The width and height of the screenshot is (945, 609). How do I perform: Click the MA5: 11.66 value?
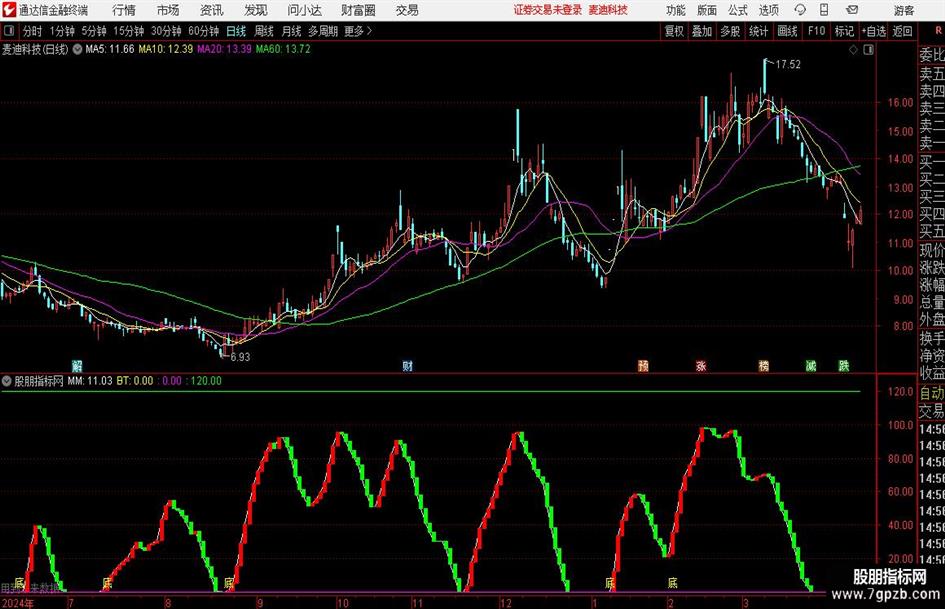[110, 49]
